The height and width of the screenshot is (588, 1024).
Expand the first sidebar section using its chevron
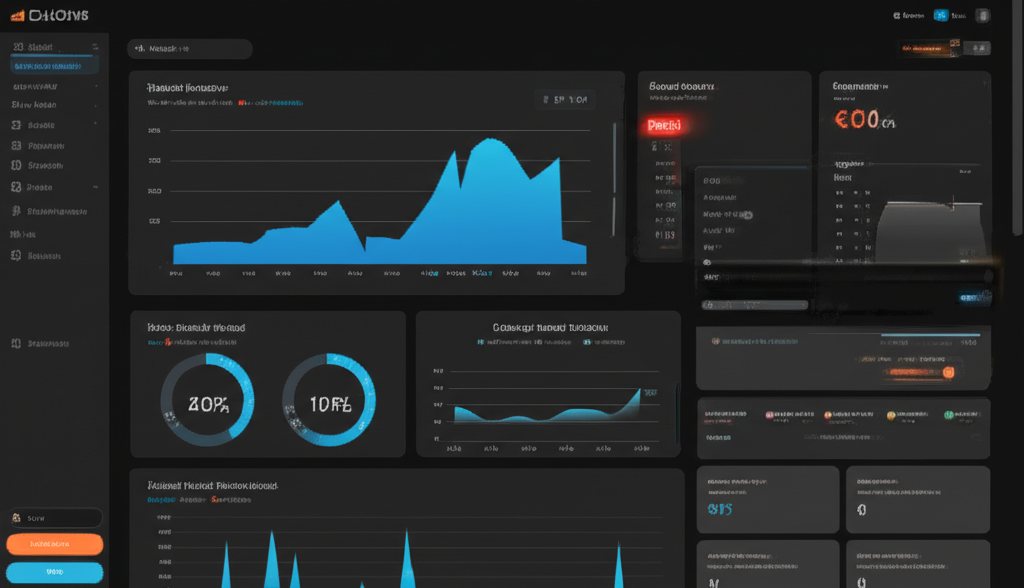click(95, 47)
